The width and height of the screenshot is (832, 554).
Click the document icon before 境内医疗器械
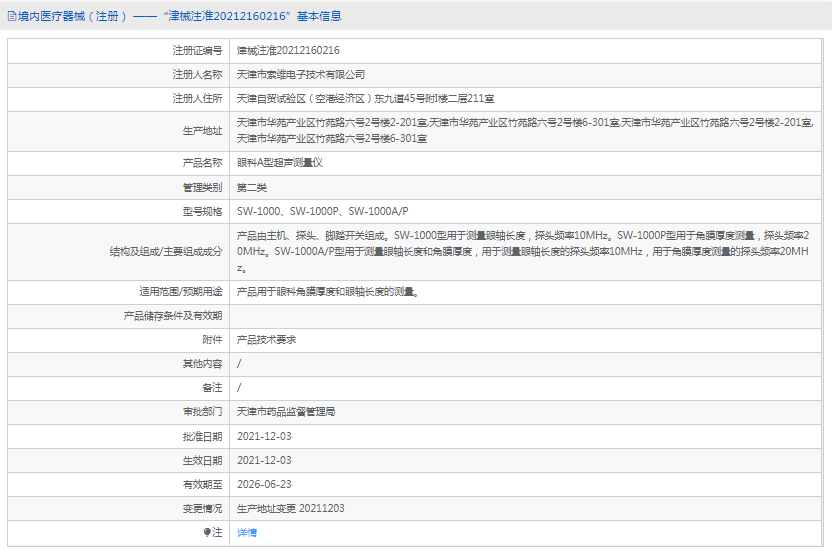click(12, 16)
